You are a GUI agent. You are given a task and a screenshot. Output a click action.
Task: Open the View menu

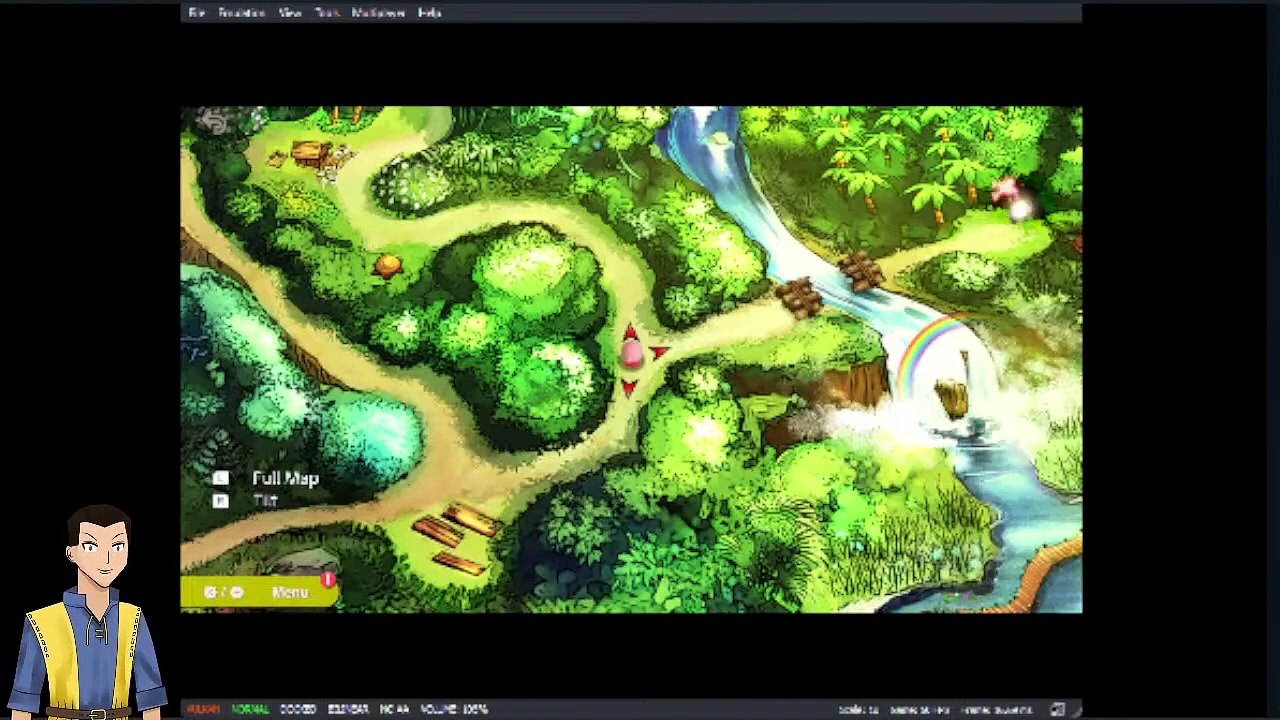click(290, 13)
